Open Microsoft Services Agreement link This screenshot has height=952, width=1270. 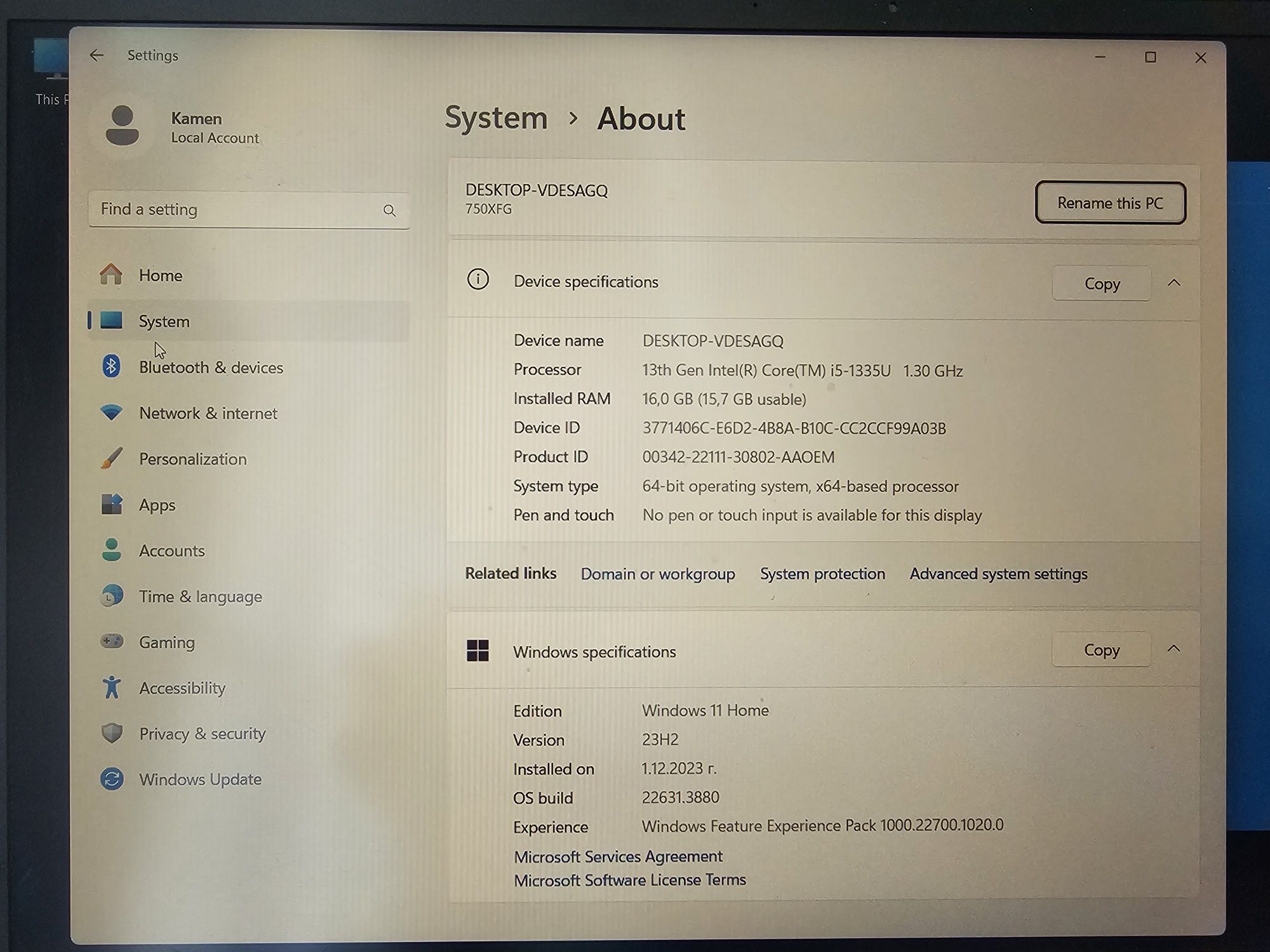[x=618, y=856]
